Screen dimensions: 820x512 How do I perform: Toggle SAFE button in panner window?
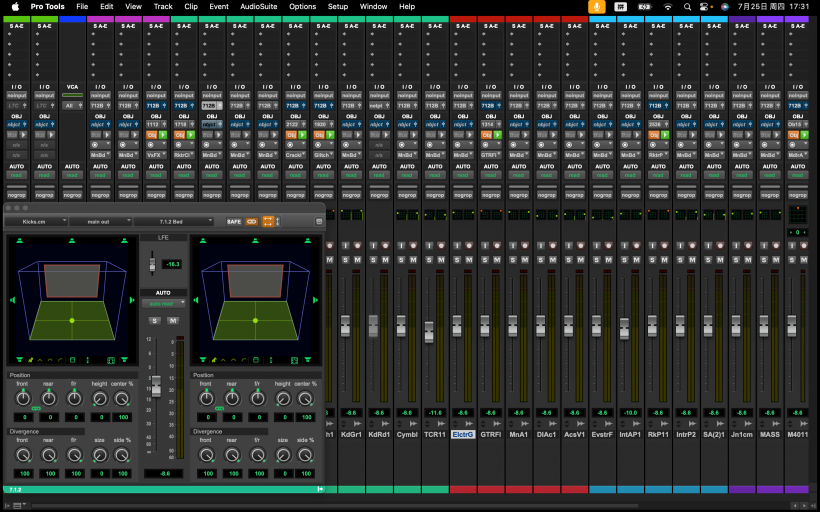234,222
